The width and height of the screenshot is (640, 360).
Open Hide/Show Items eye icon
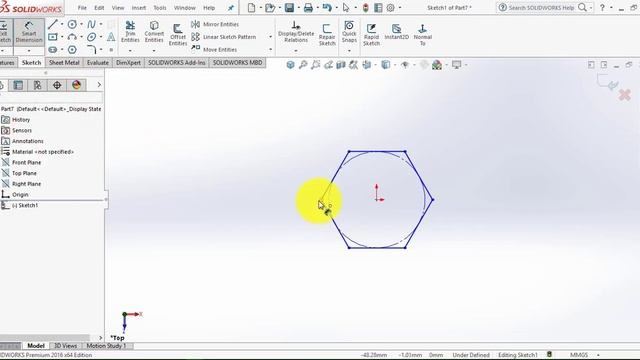click(x=405, y=64)
